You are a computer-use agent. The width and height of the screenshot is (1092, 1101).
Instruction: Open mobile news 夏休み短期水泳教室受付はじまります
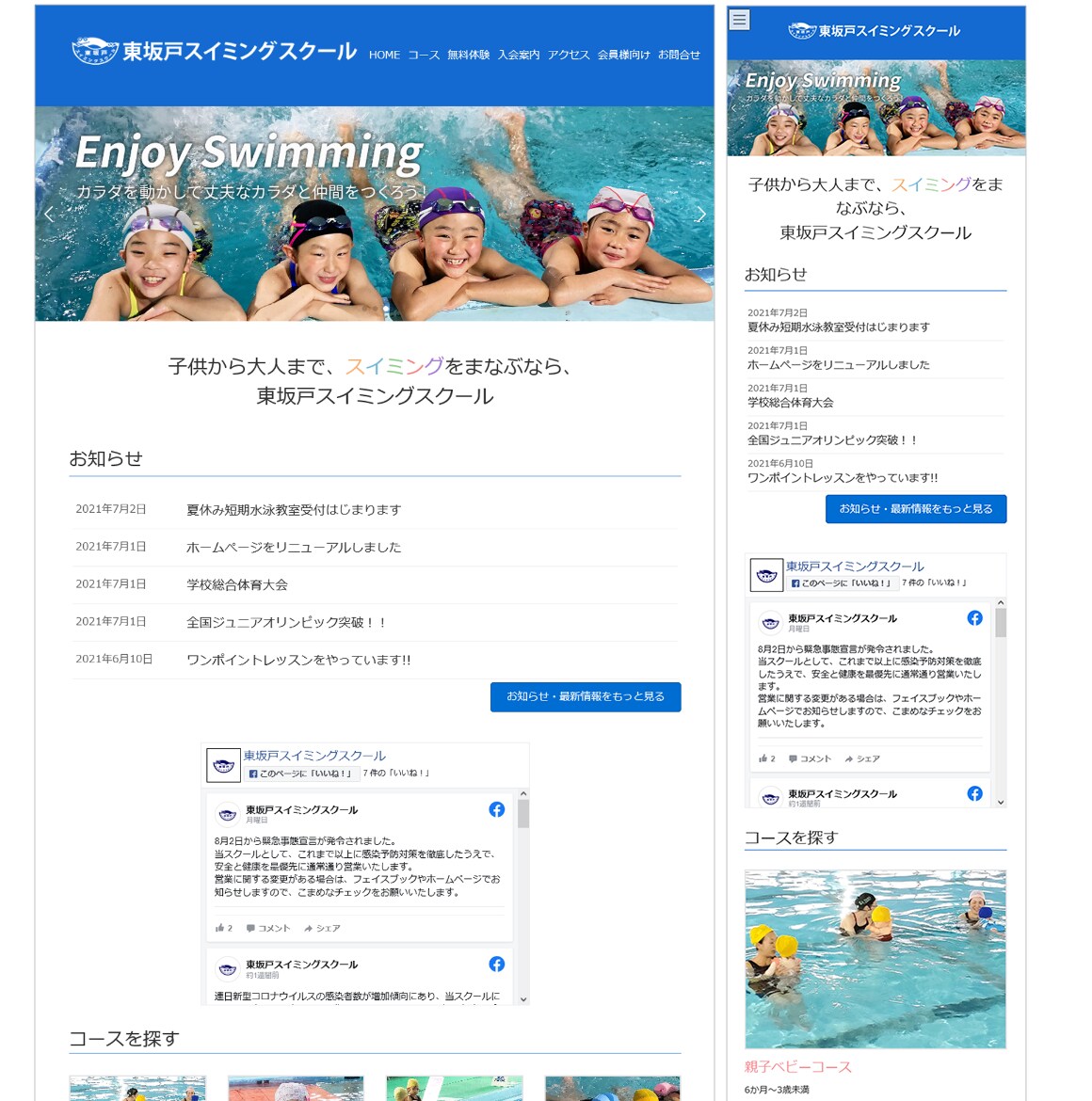point(839,327)
